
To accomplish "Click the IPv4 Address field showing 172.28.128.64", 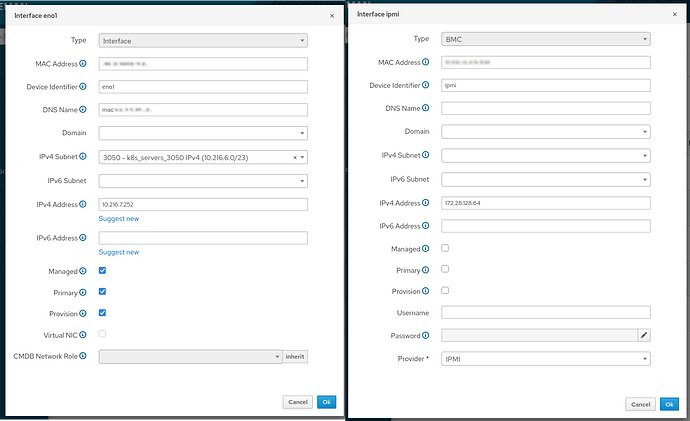I will (546, 203).
